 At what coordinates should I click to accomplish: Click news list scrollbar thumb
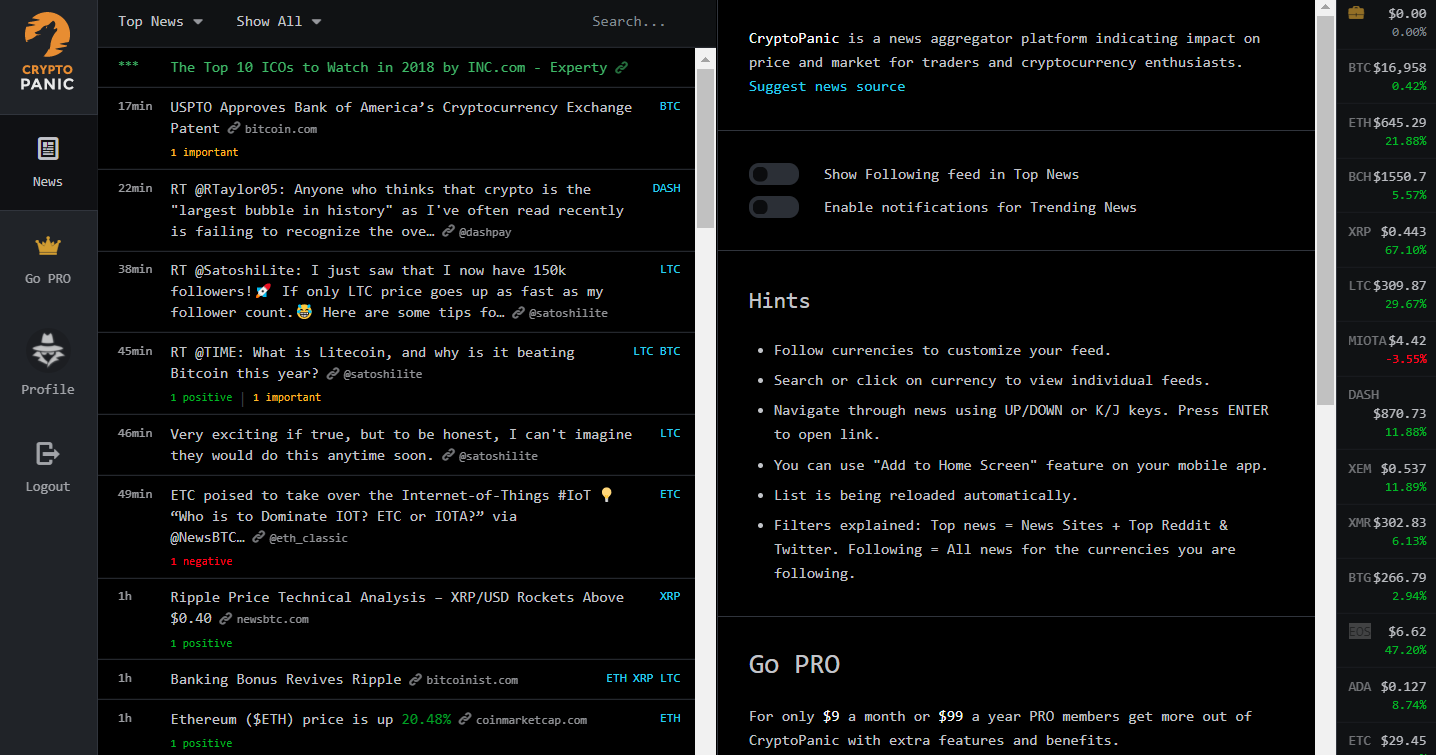point(705,149)
